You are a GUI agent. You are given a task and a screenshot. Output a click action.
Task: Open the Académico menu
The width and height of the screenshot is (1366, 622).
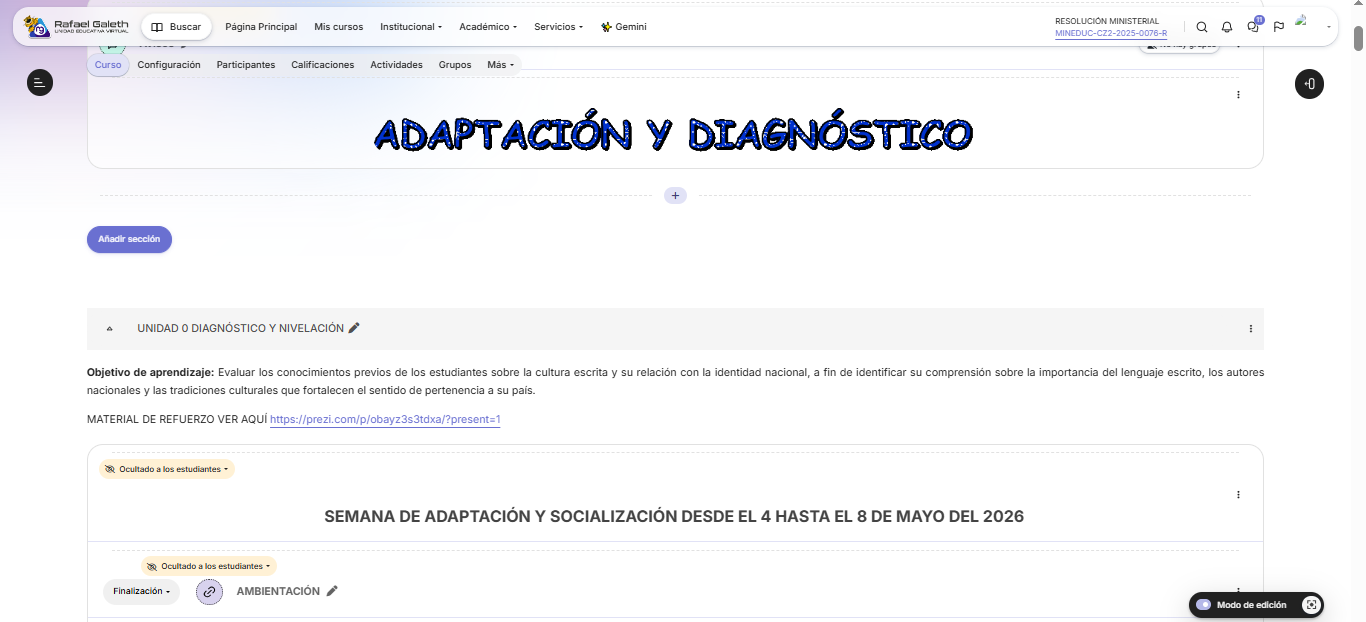coord(488,27)
